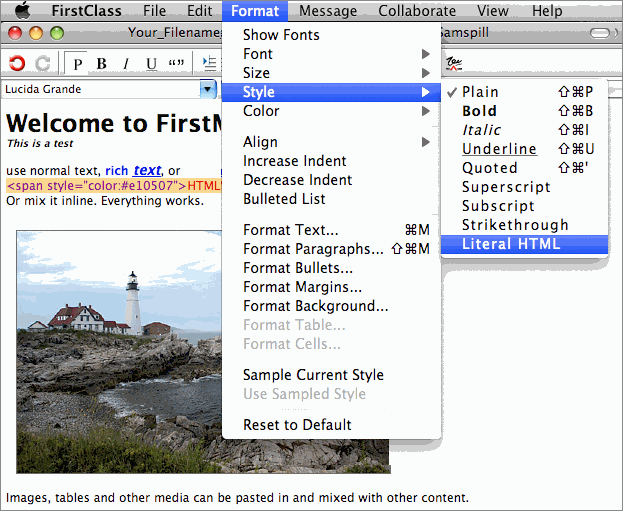Click the 'rich' blue word

point(117,170)
